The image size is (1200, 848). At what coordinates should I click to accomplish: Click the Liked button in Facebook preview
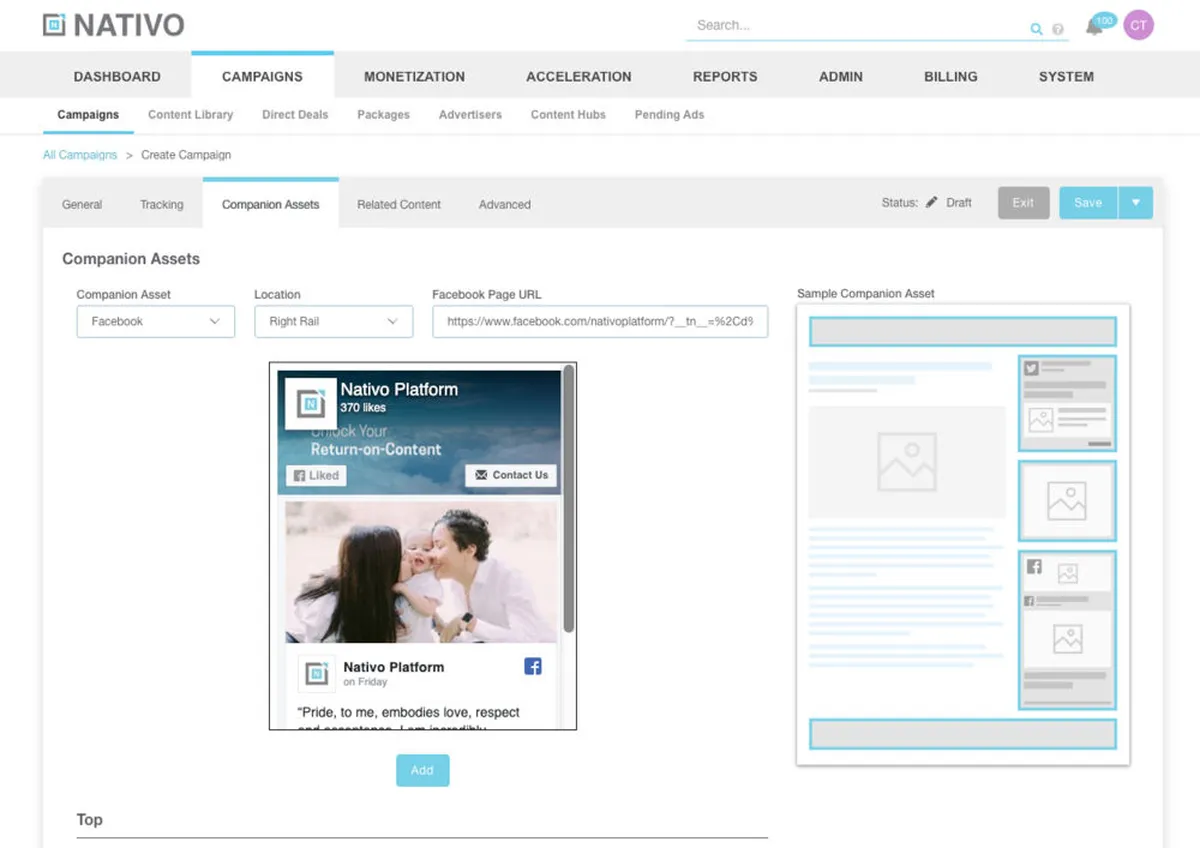click(x=316, y=476)
